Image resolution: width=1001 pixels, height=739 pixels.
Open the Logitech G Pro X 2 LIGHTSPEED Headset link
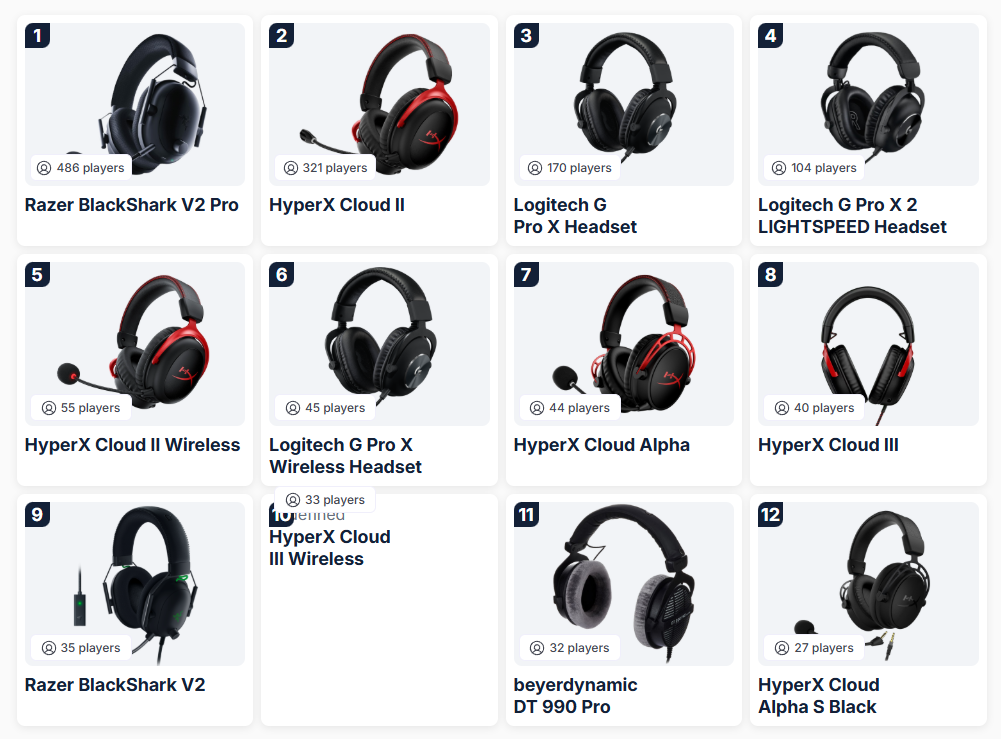[x=852, y=216]
